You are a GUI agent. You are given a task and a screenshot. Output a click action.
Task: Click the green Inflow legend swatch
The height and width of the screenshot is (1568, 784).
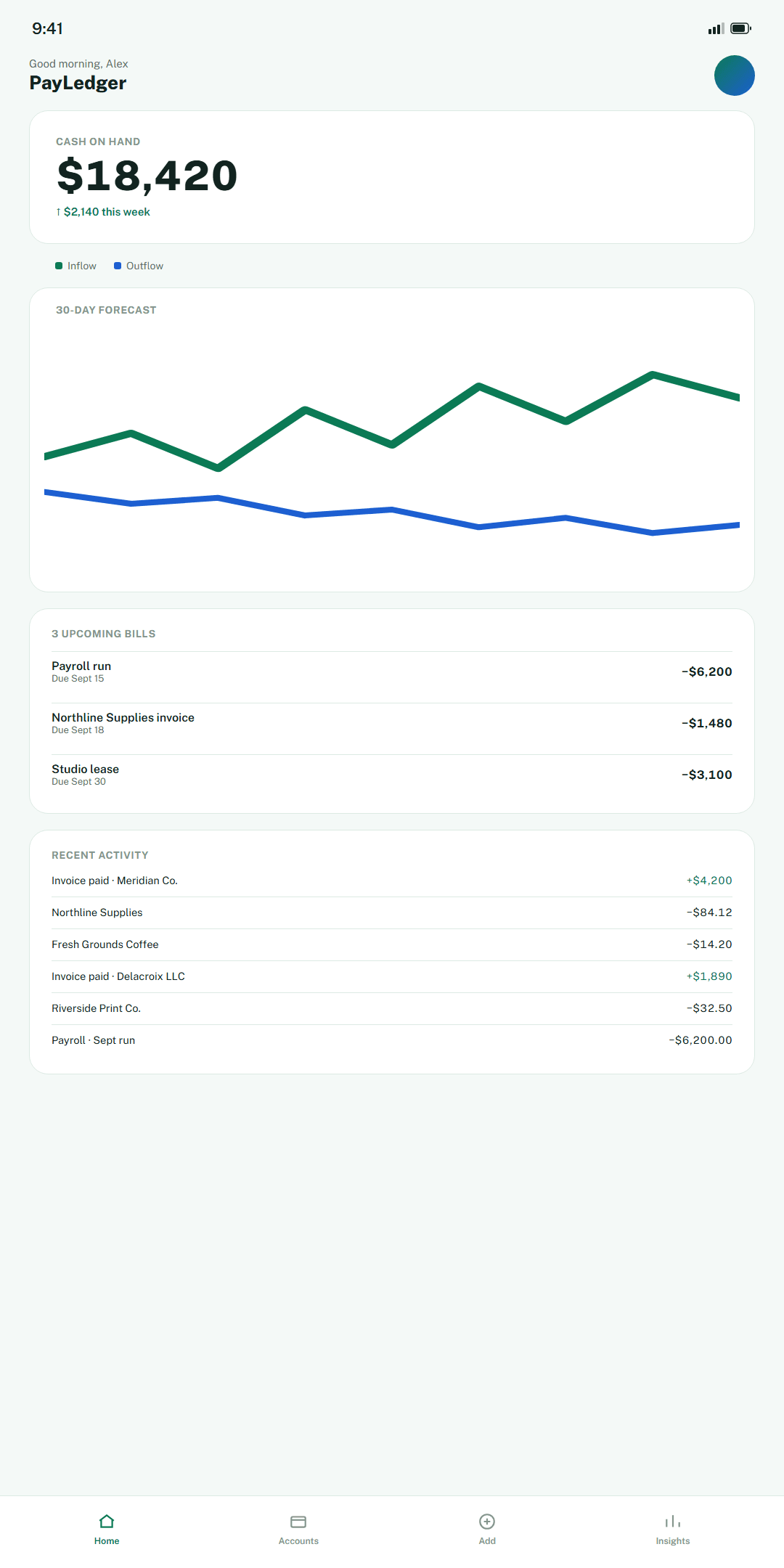59,266
